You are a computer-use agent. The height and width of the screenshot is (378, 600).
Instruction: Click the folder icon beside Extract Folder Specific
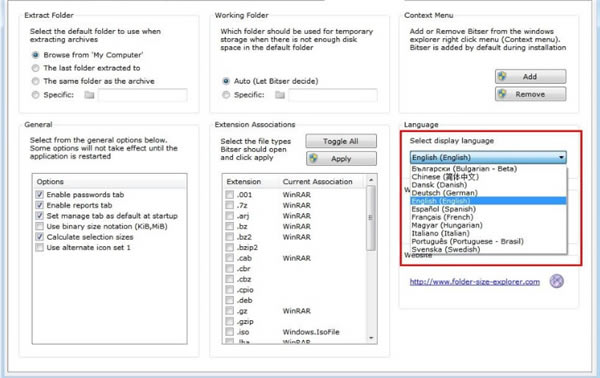(x=89, y=95)
